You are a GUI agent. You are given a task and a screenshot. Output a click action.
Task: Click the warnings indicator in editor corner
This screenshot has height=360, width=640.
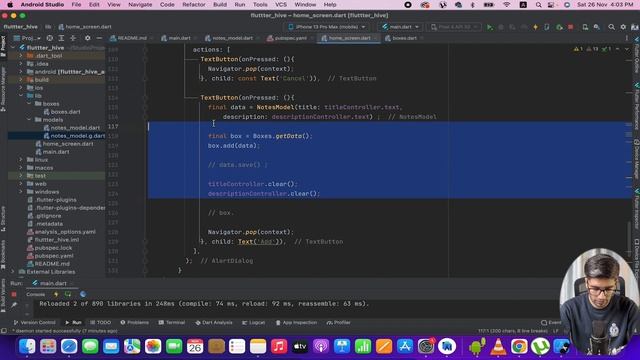coord(578,49)
